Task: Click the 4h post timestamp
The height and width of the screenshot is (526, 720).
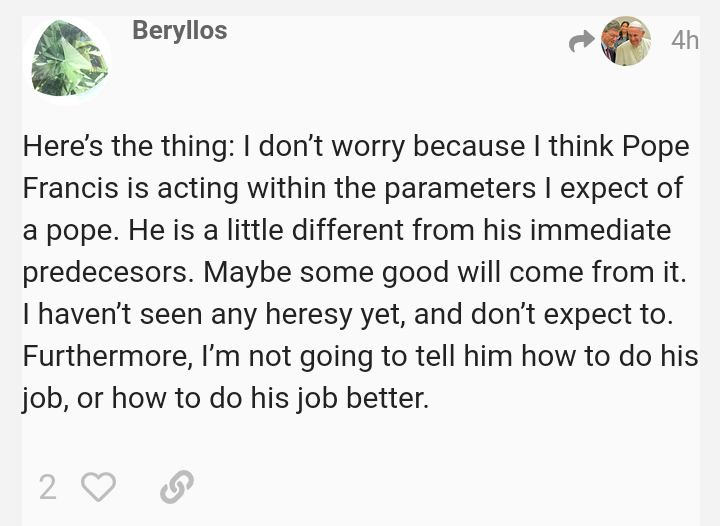Action: pyautogui.click(x=685, y=40)
